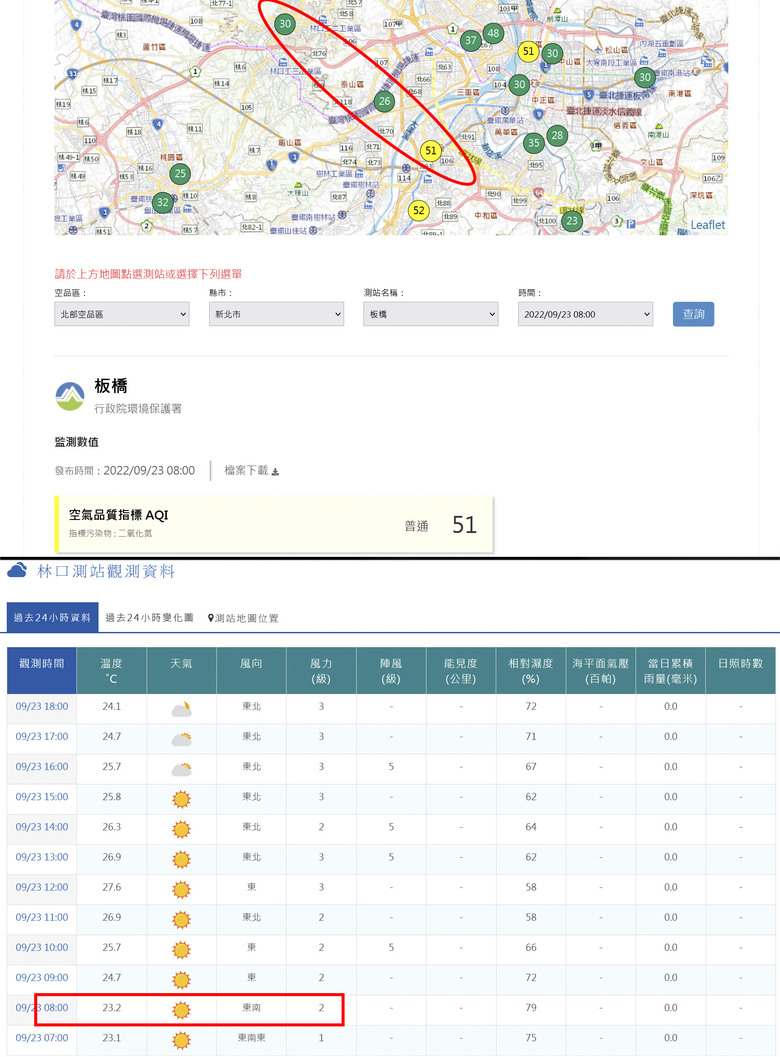Click the 行政院環境保護署 text under 板橋
Image resolution: width=780 pixels, height=1057 pixels.
click(138, 409)
